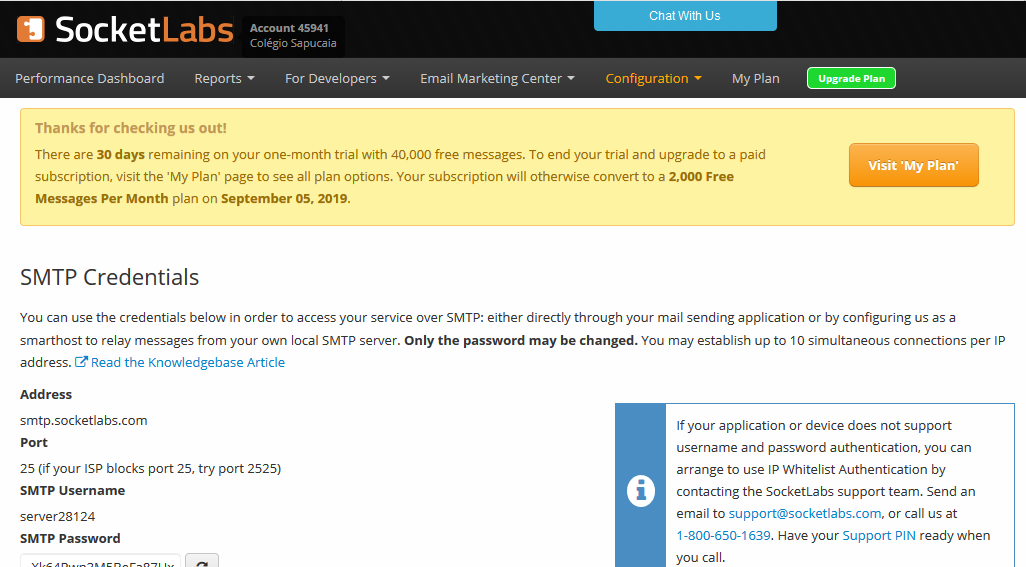Click the 1-800-650-1639 phone link
Image resolution: width=1026 pixels, height=567 pixels.
pyautogui.click(x=723, y=536)
